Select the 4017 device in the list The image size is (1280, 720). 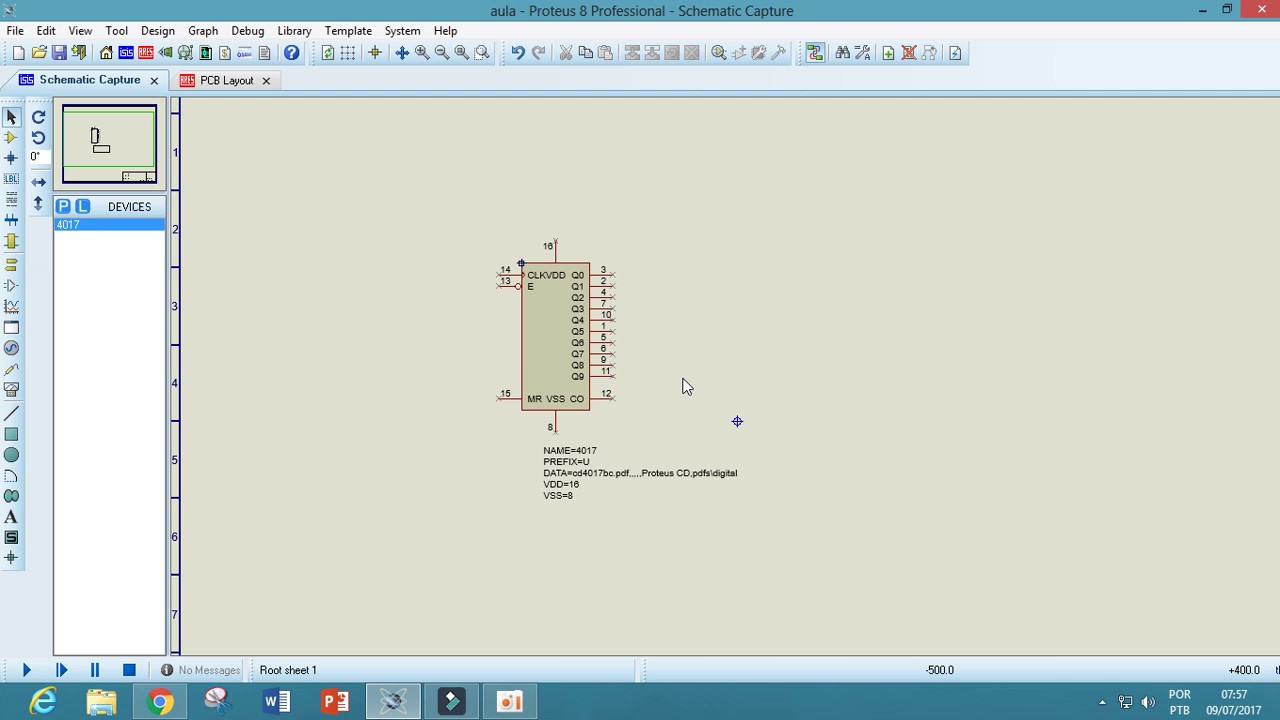[110, 225]
